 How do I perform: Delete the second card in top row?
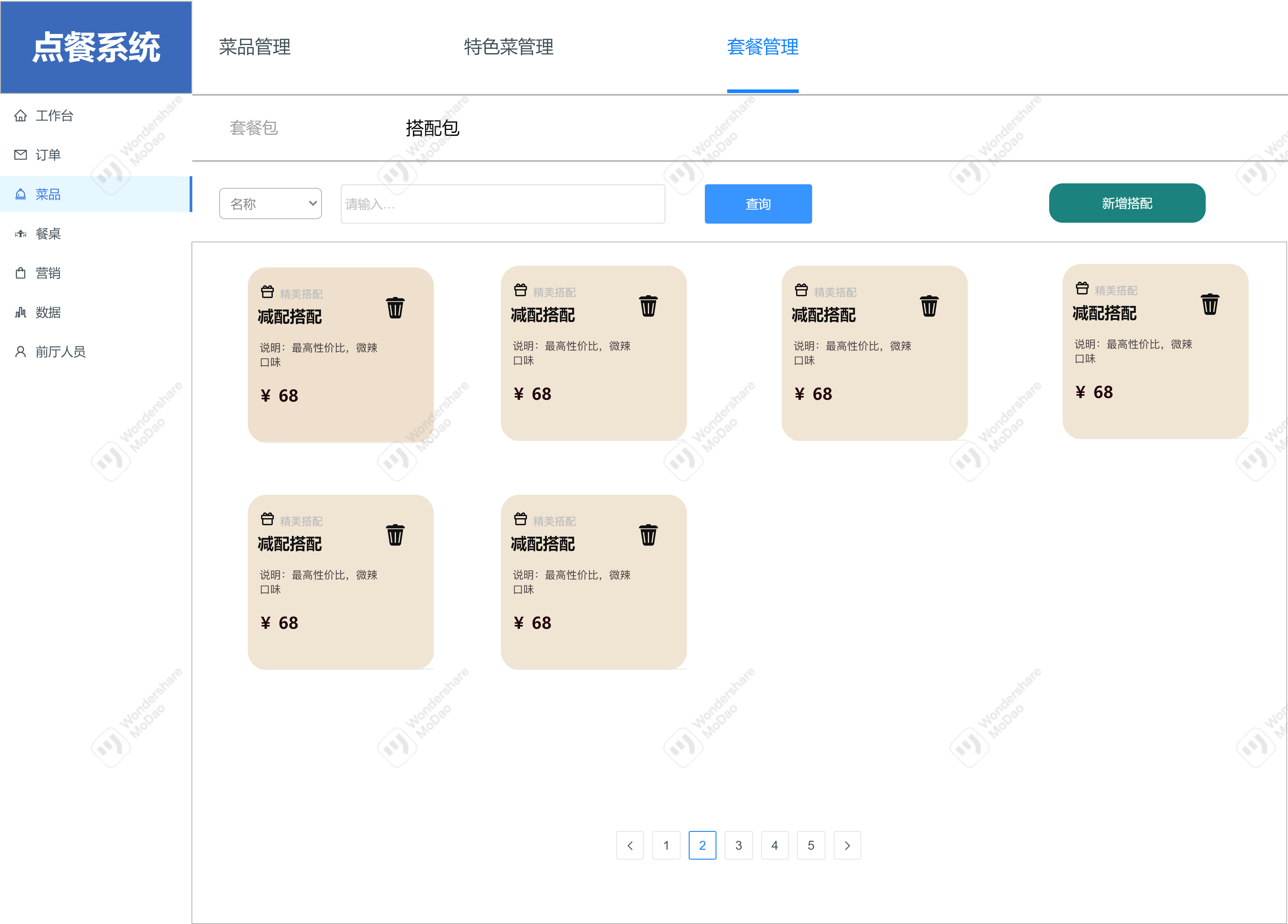point(648,306)
